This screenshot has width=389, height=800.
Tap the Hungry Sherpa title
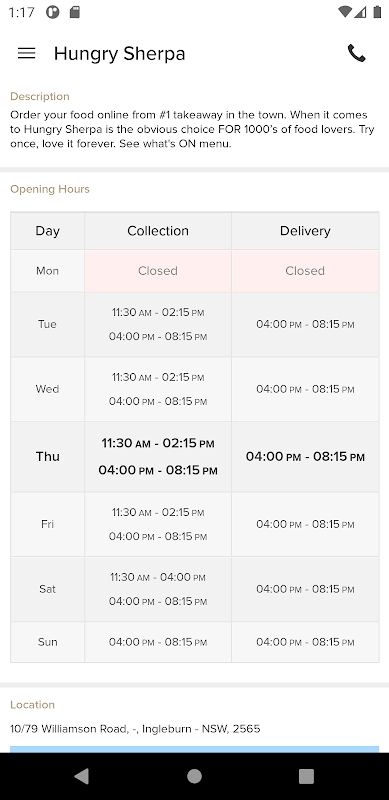pos(119,54)
